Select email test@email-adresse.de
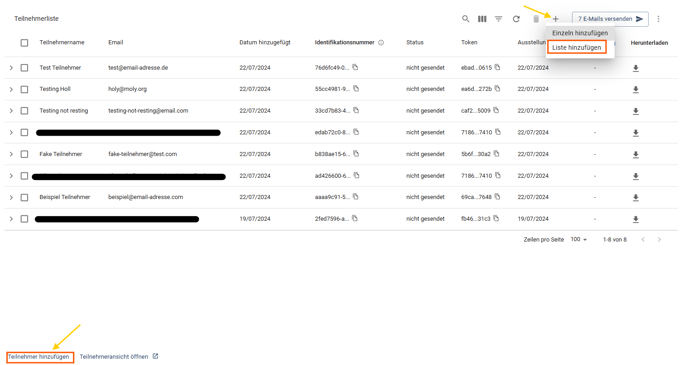This screenshot has height=365, width=688. pyautogui.click(x=138, y=68)
